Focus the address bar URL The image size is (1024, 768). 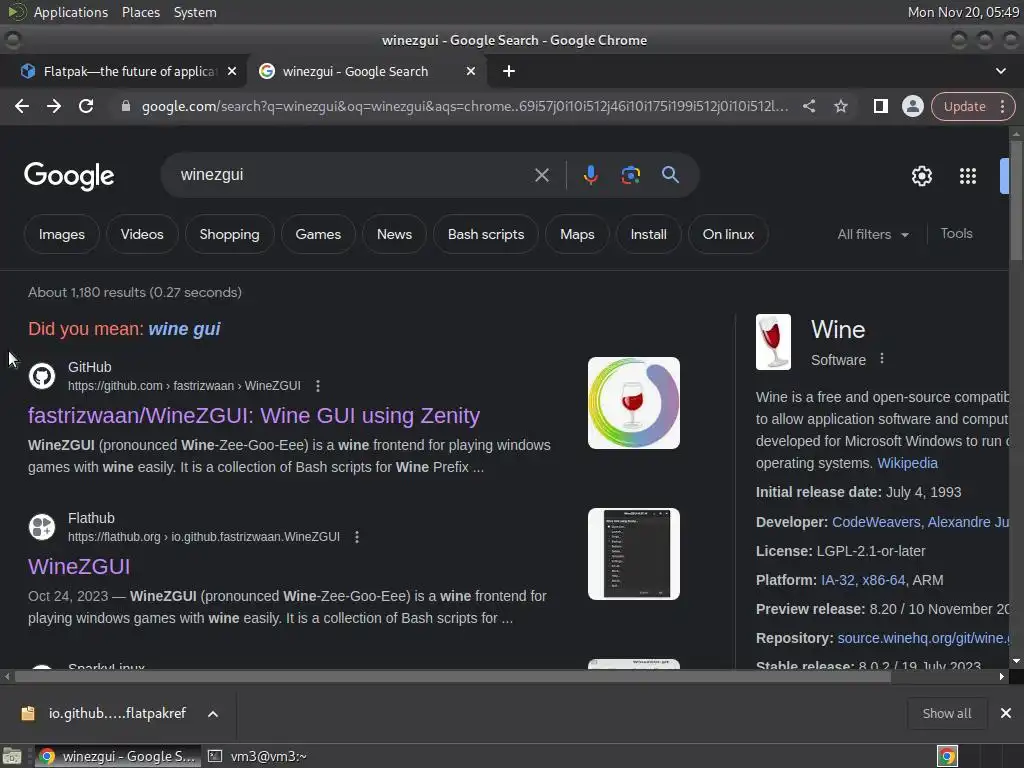point(464,106)
